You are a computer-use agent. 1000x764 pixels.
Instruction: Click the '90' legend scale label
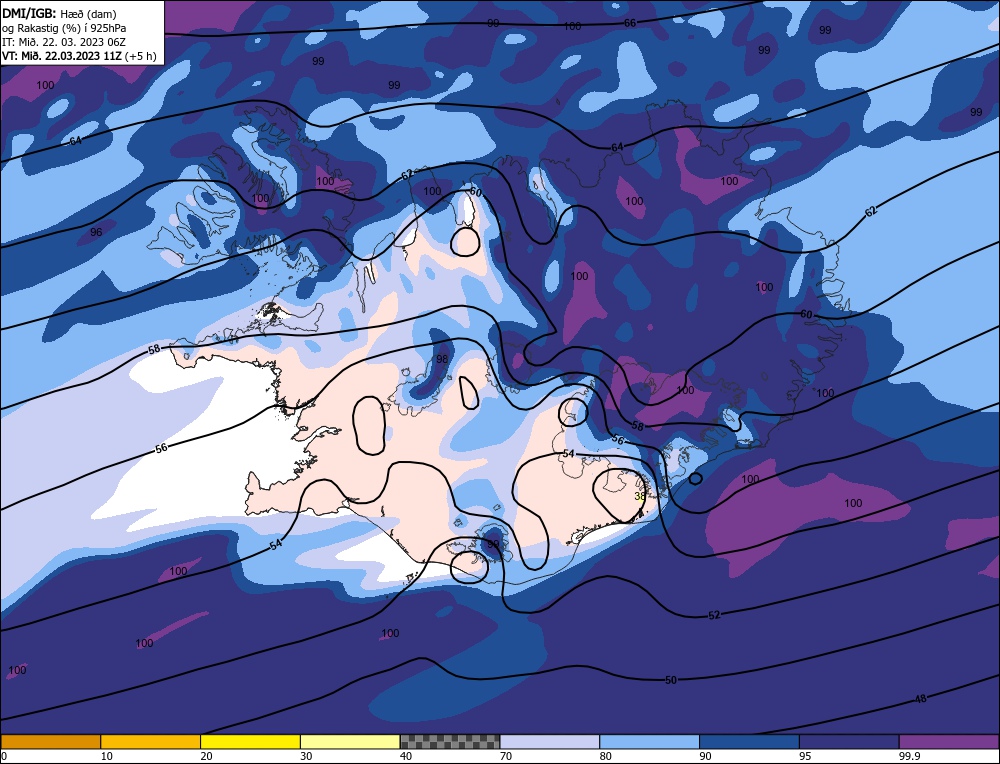tap(705, 756)
